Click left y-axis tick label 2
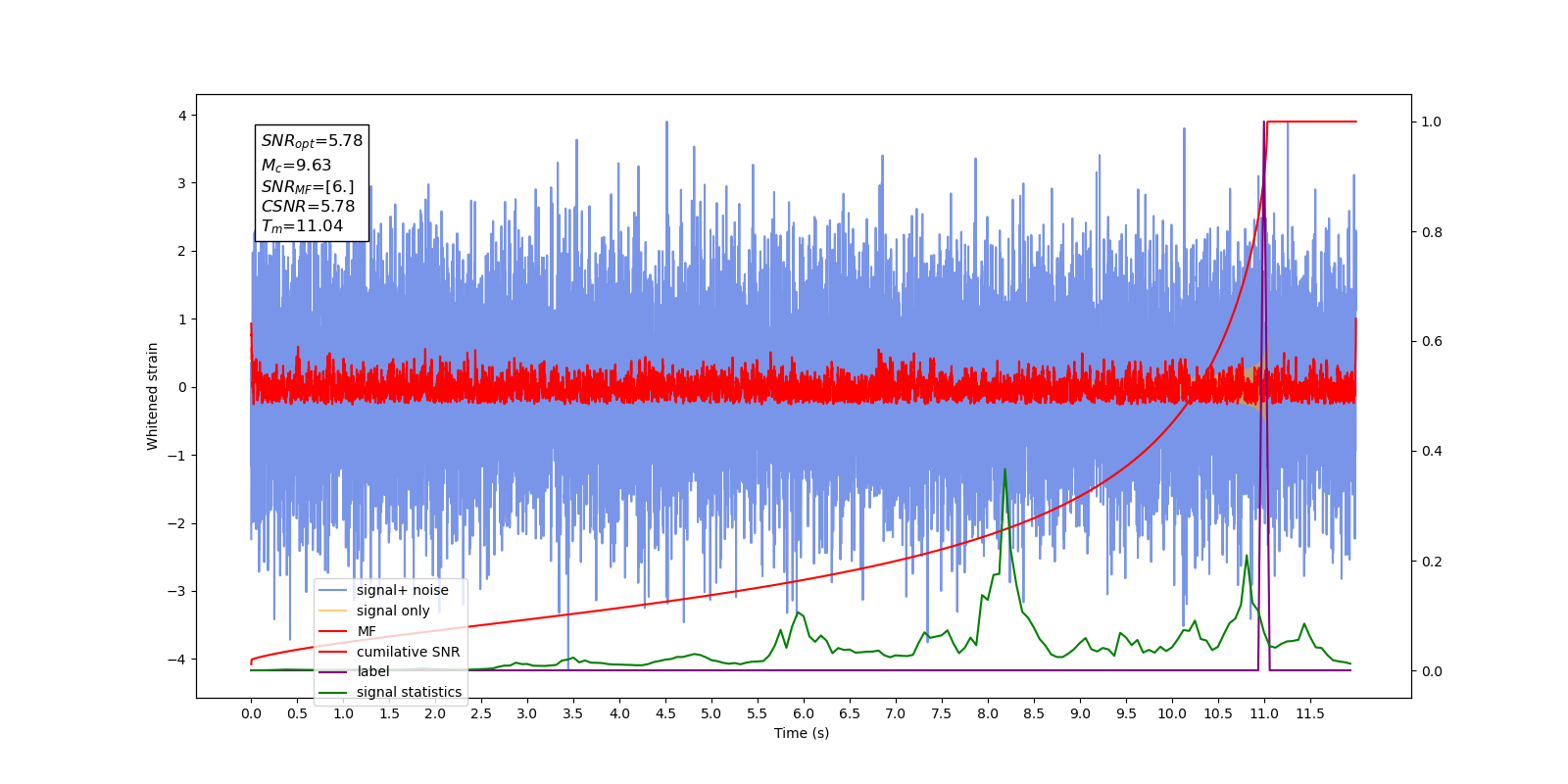Screen dimensions: 1568x784 (181, 251)
